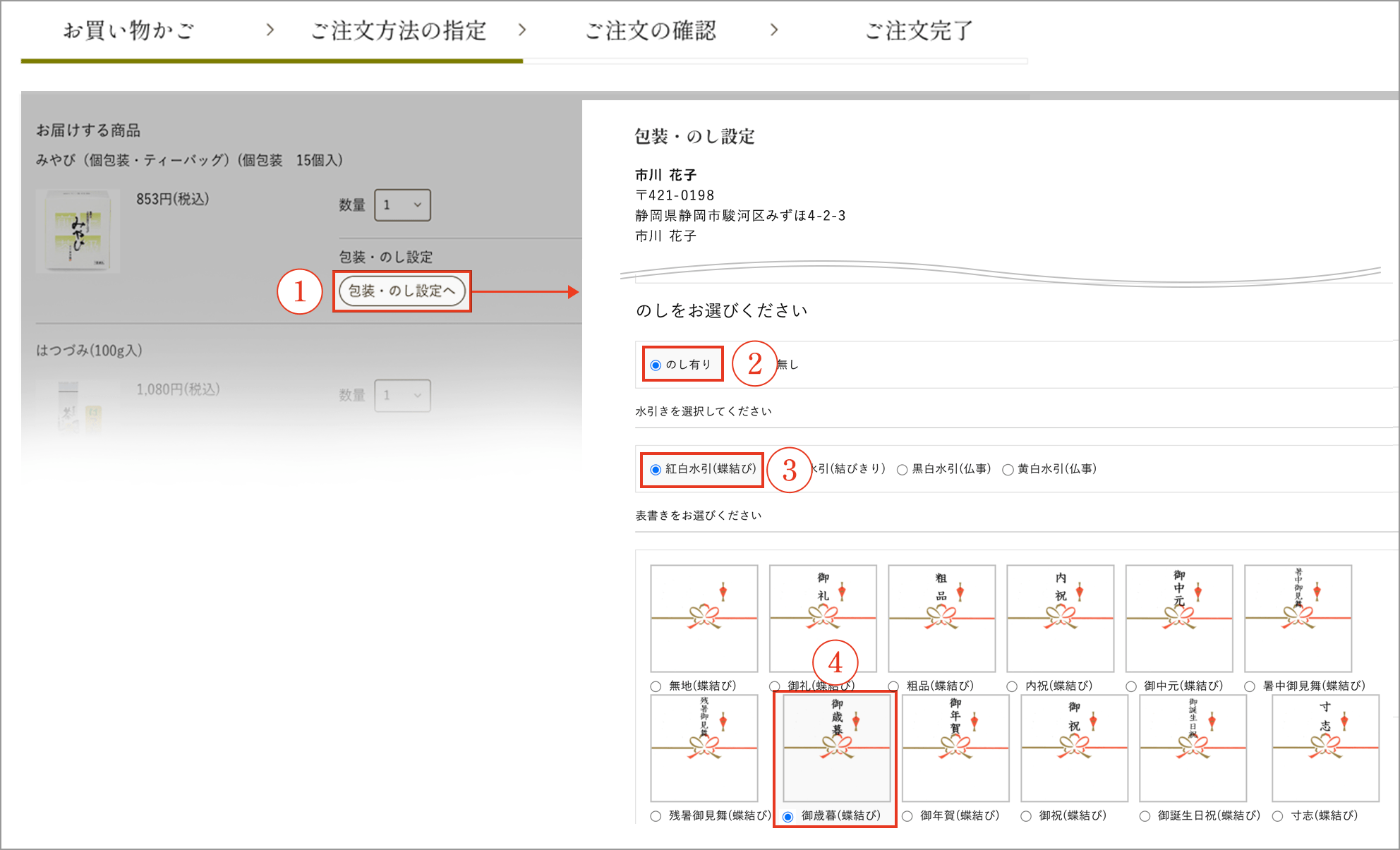Image resolution: width=1400 pixels, height=850 pixels.
Task: Pick the 内祝 noshi design image
Action: coord(1060,618)
